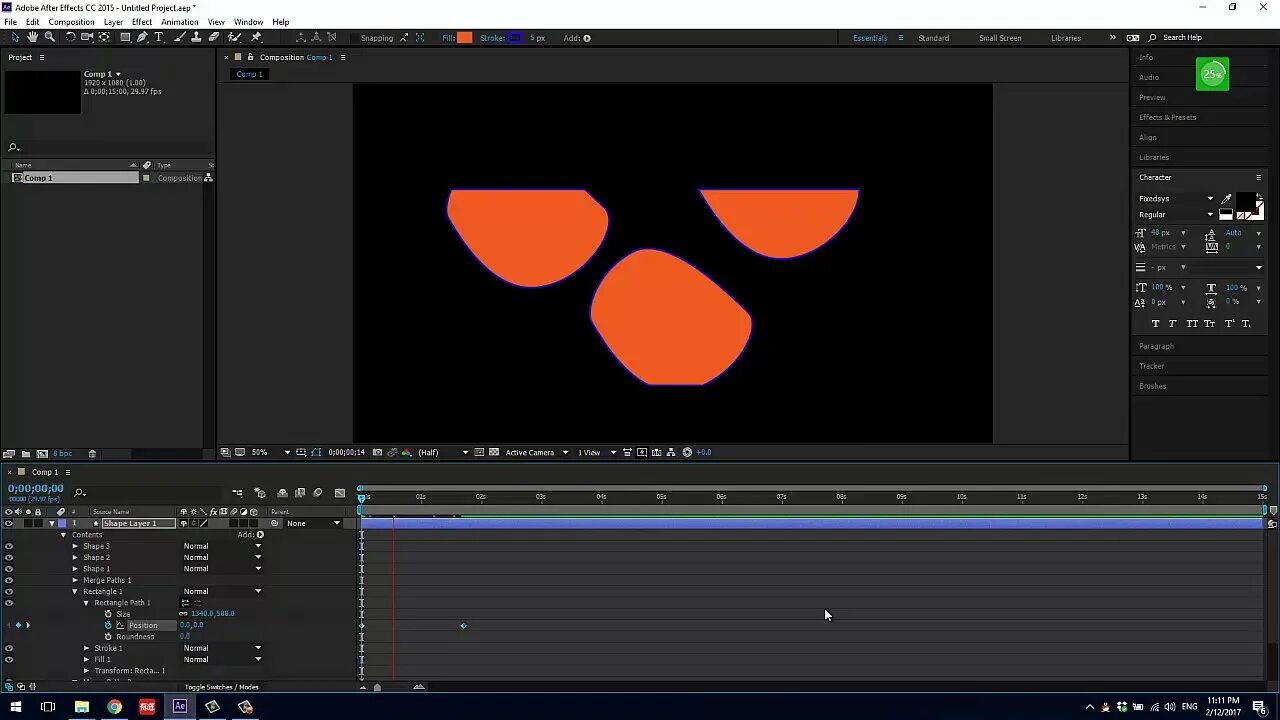Open the Graph Editor icon in timeline
1280x720 pixels.
click(x=340, y=492)
